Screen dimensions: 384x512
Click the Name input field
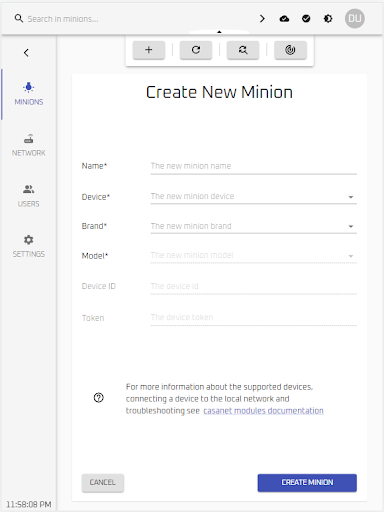[x=254, y=166]
